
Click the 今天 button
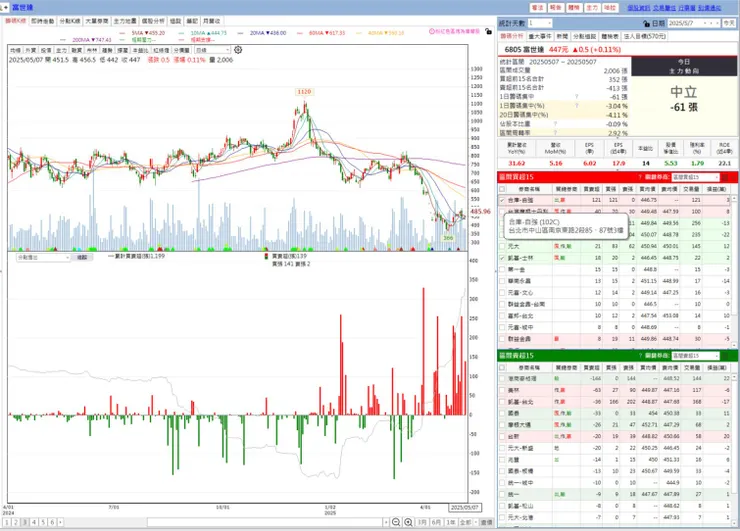click(729, 23)
